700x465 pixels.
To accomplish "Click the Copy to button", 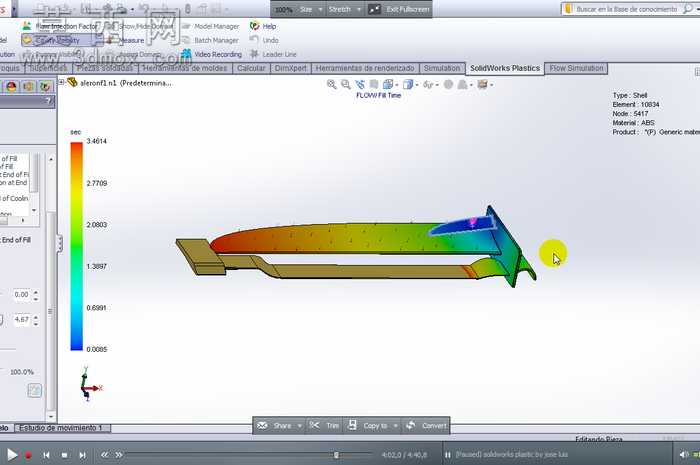I will tap(368, 426).
